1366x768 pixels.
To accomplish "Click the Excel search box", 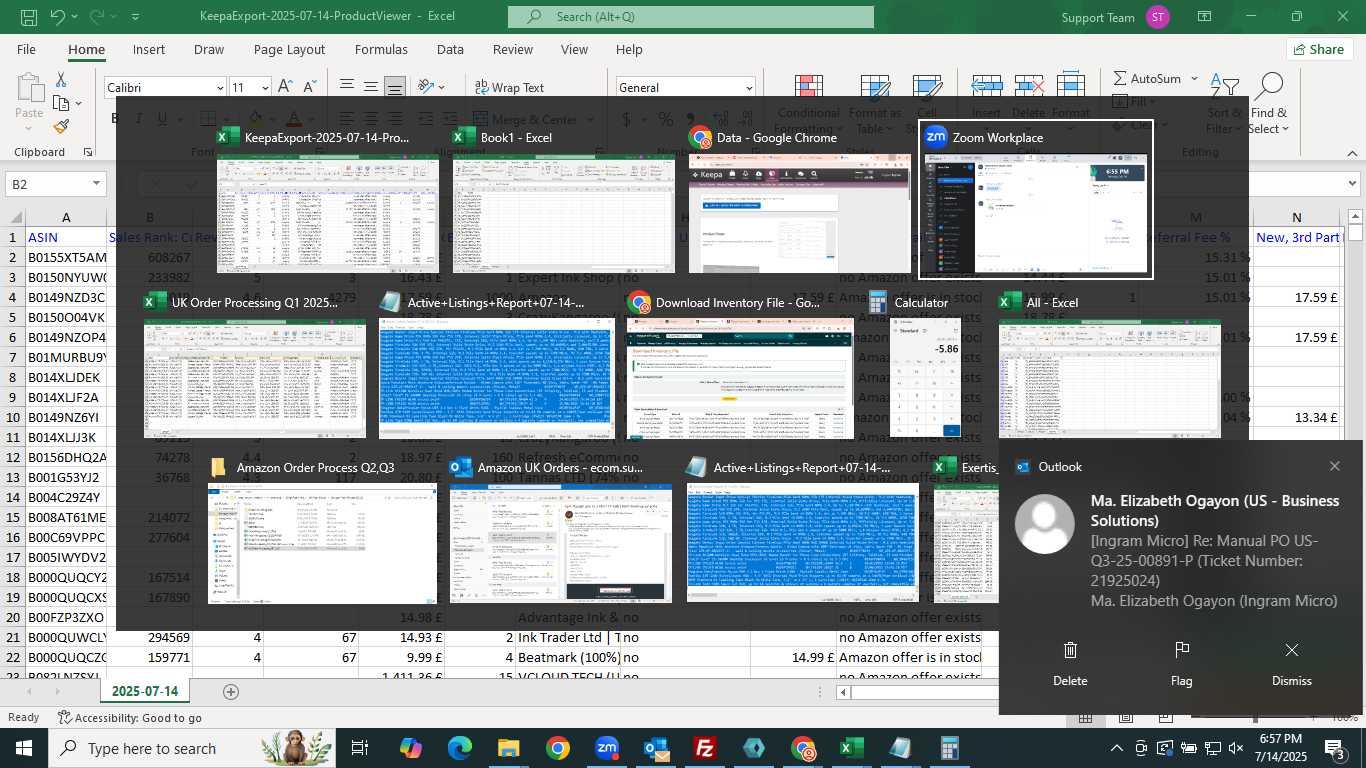I will point(690,17).
